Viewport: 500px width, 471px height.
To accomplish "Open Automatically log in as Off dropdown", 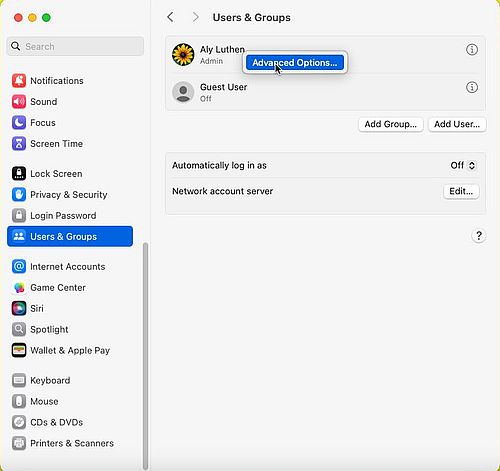I will pyautogui.click(x=463, y=165).
